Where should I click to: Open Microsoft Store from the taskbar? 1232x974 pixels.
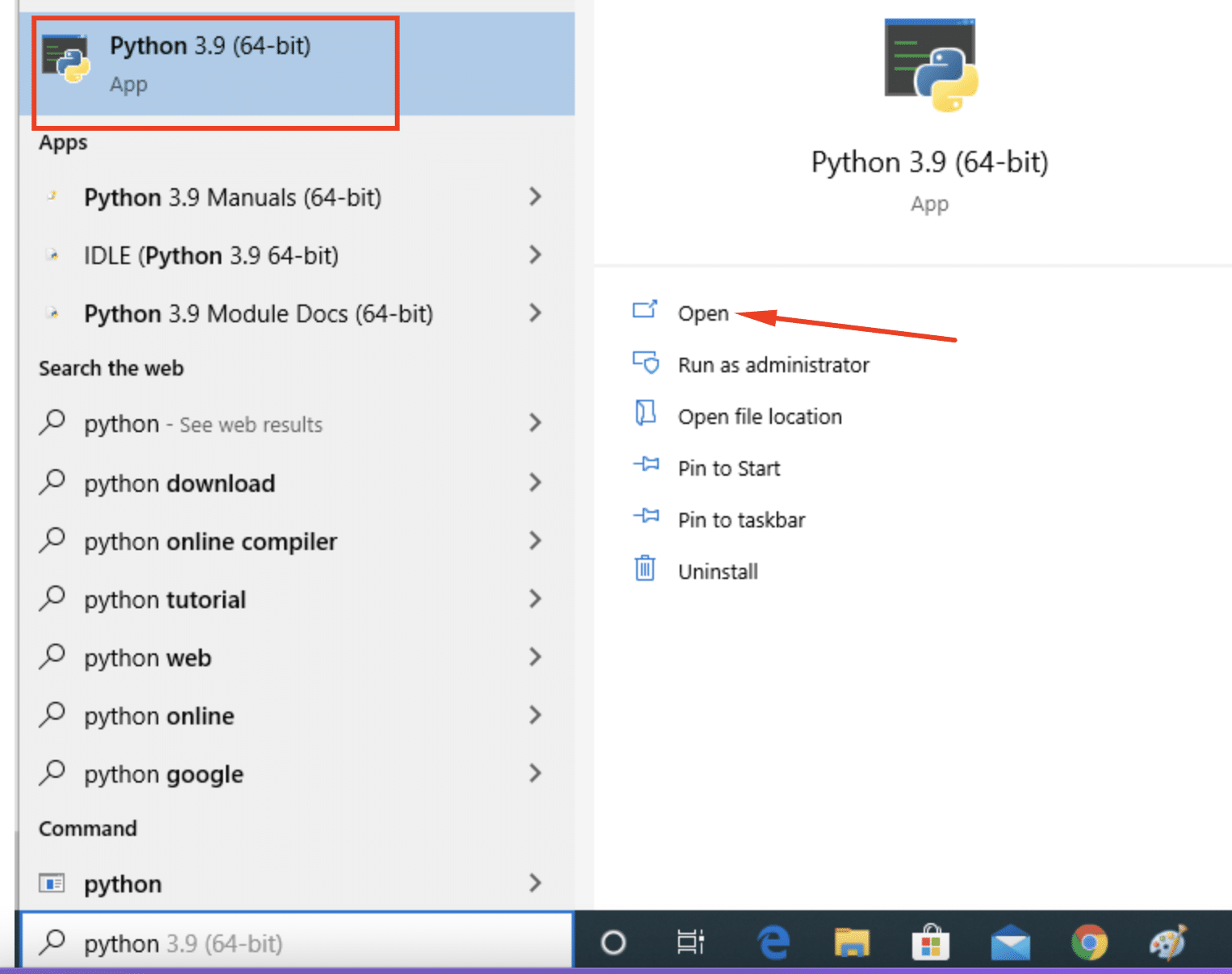coord(931,942)
